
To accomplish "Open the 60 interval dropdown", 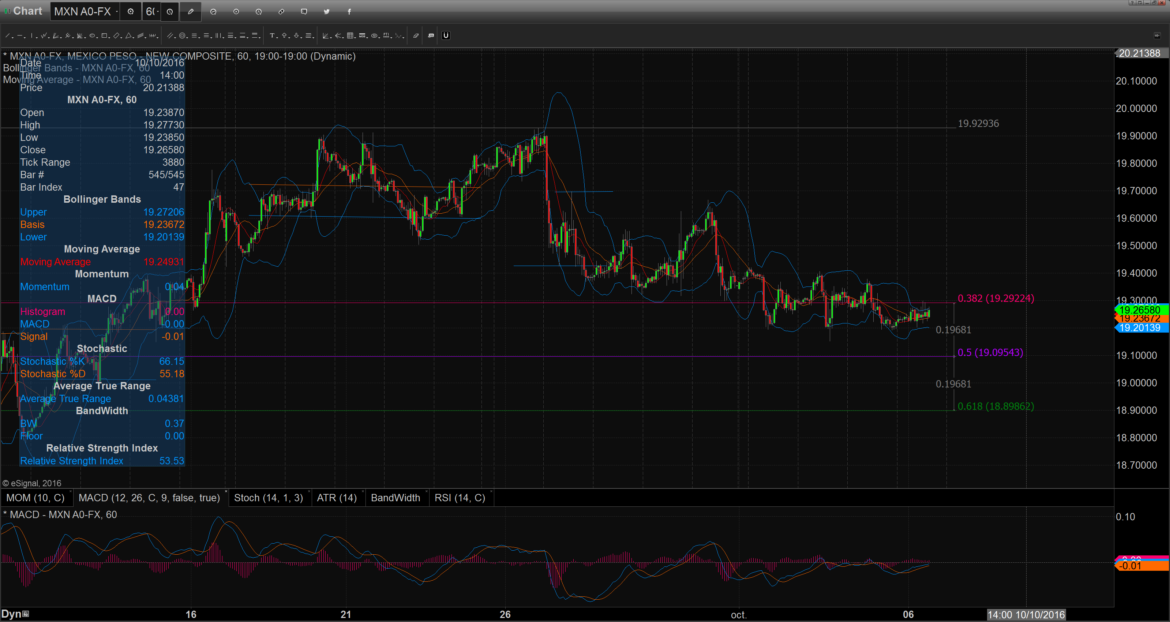I will [158, 12].
